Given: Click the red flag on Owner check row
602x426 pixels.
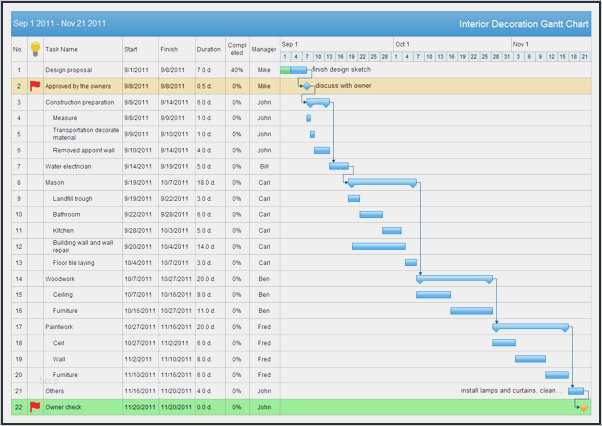Looking at the screenshot, I should [x=35, y=406].
